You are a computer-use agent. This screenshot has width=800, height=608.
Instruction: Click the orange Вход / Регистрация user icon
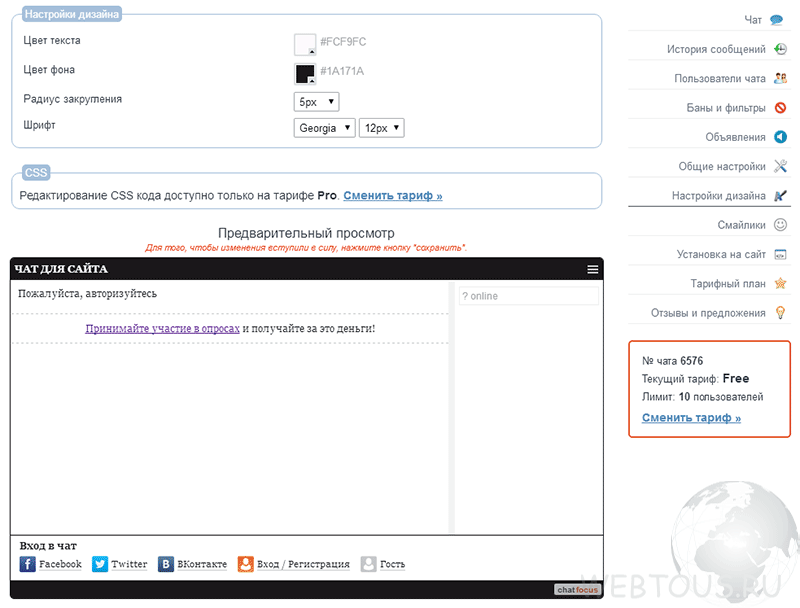pos(245,564)
